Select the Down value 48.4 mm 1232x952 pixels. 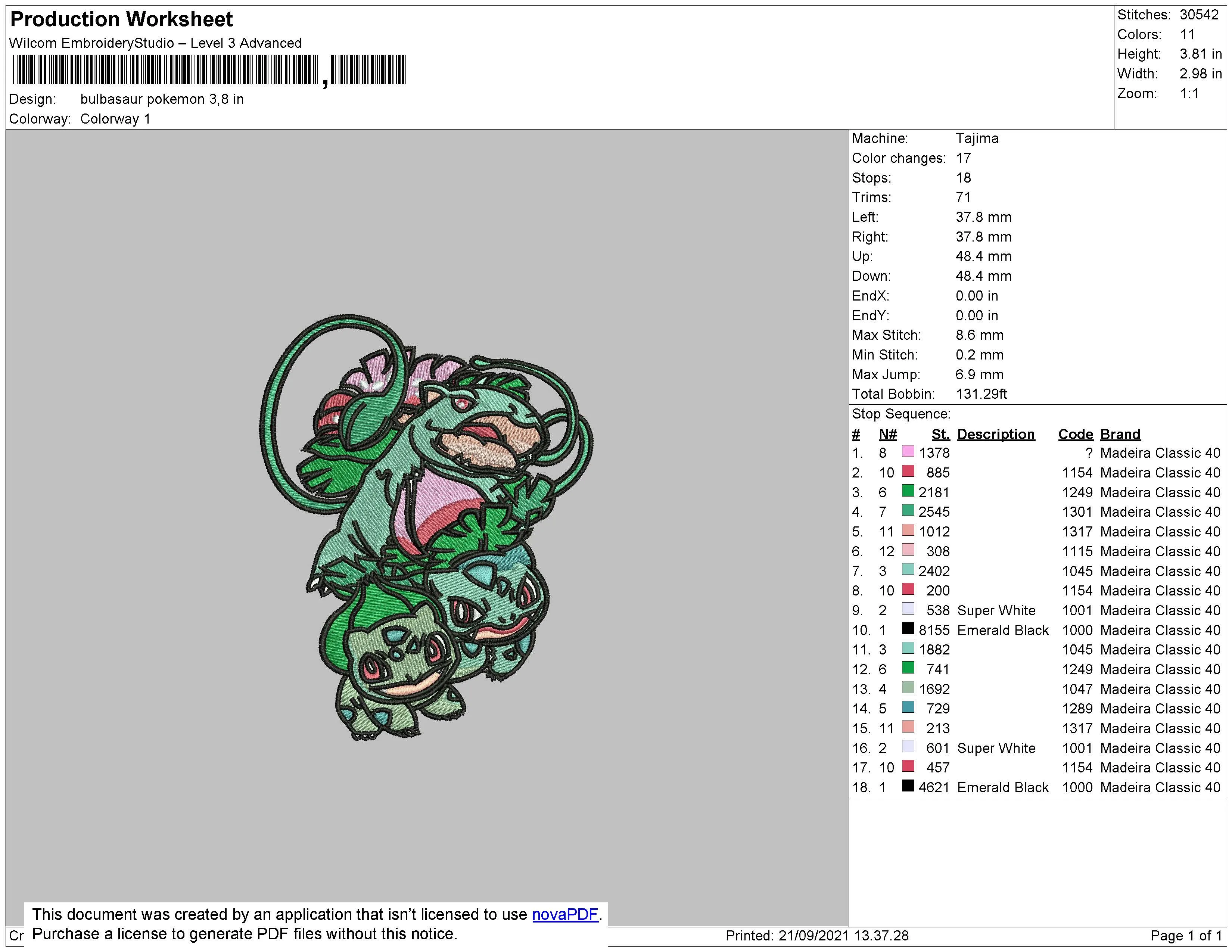point(983,276)
